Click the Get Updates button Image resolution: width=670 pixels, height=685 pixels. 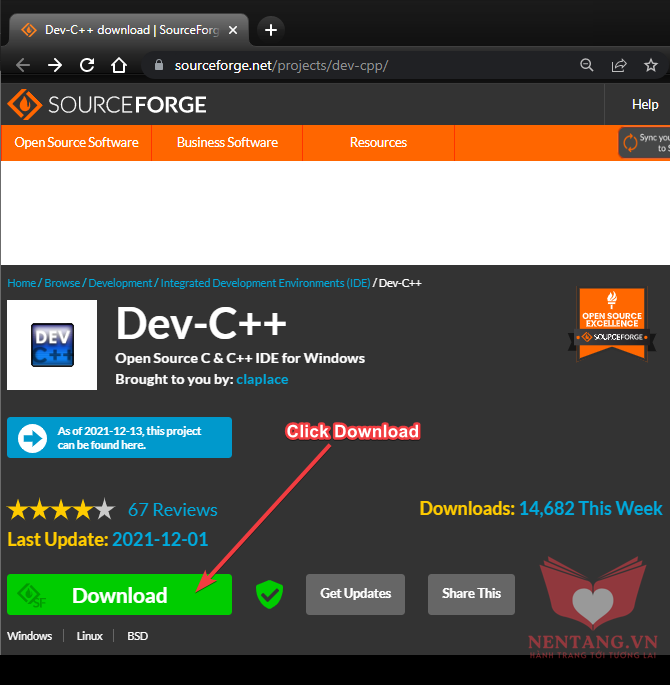coord(355,593)
